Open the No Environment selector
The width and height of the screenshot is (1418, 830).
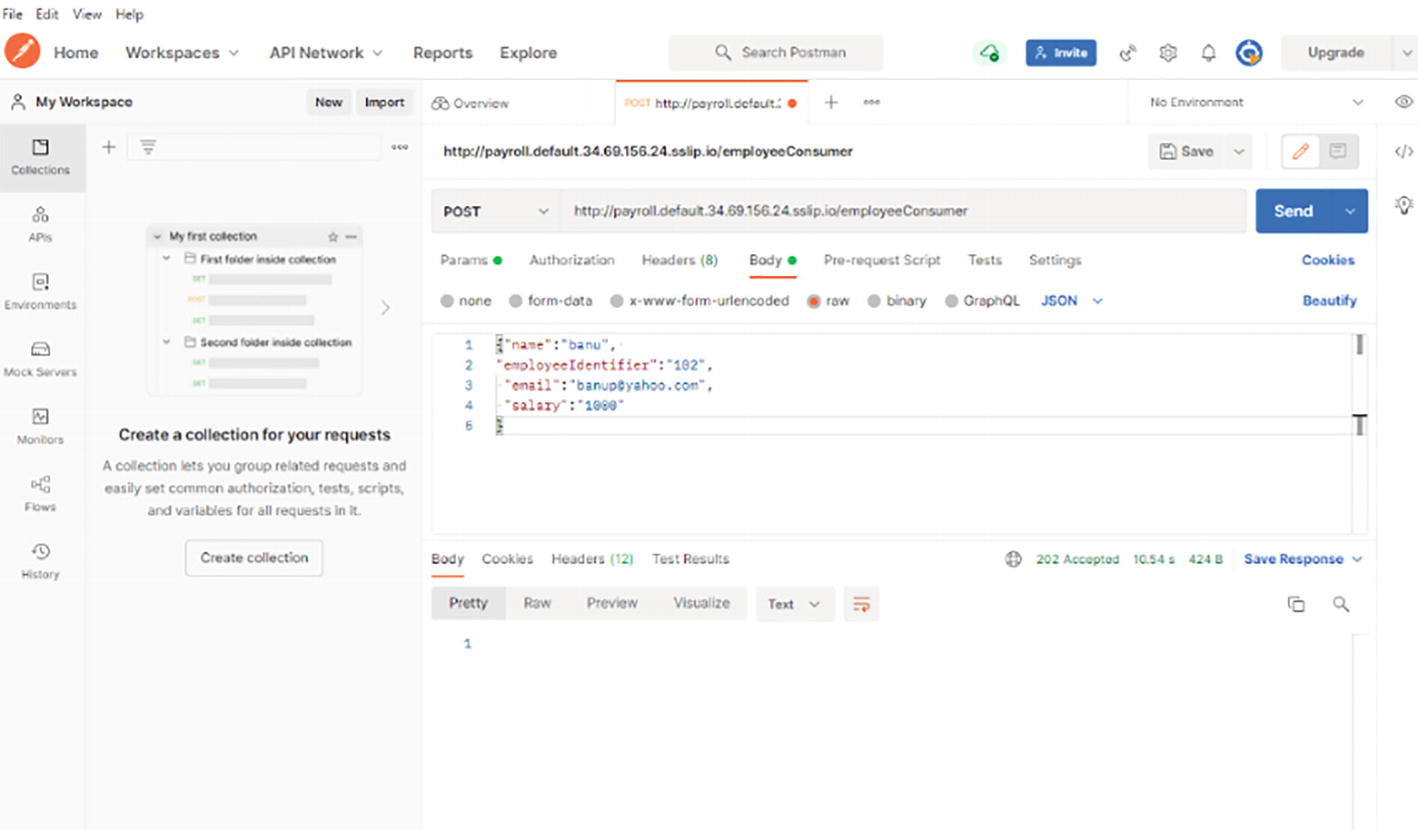click(x=1256, y=102)
